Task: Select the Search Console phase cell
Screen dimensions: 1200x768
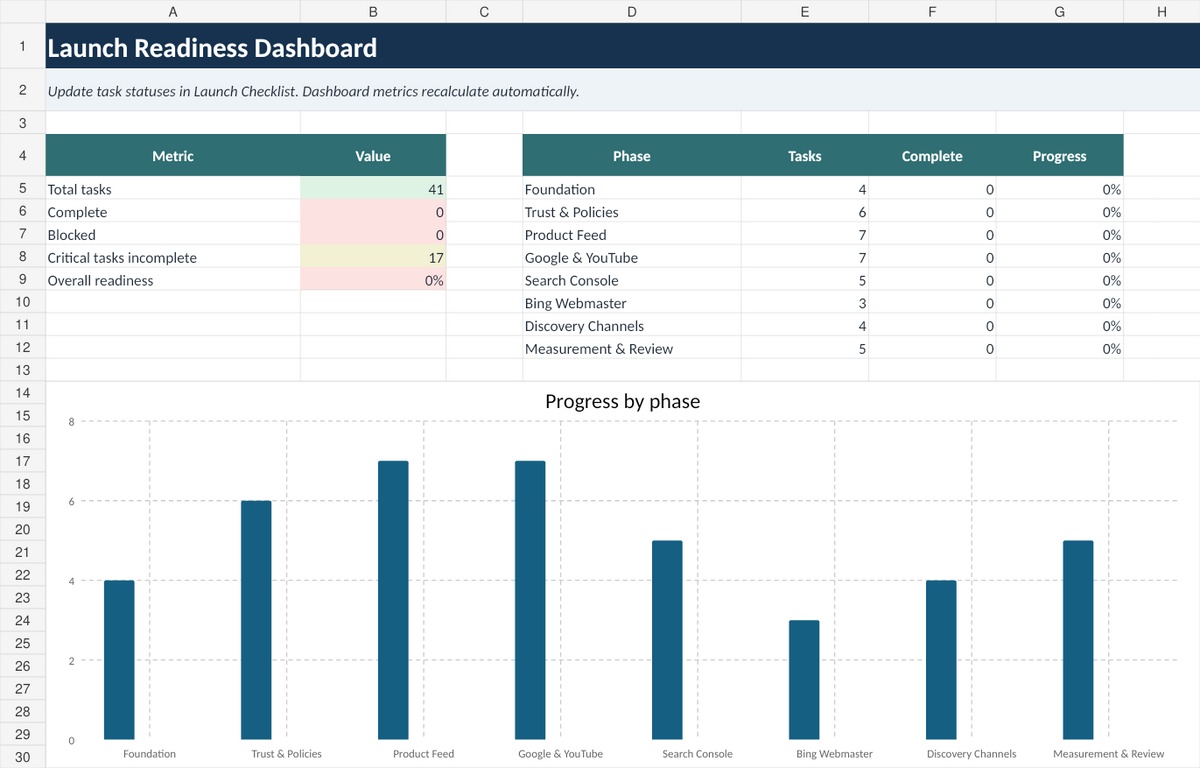Action: point(632,281)
